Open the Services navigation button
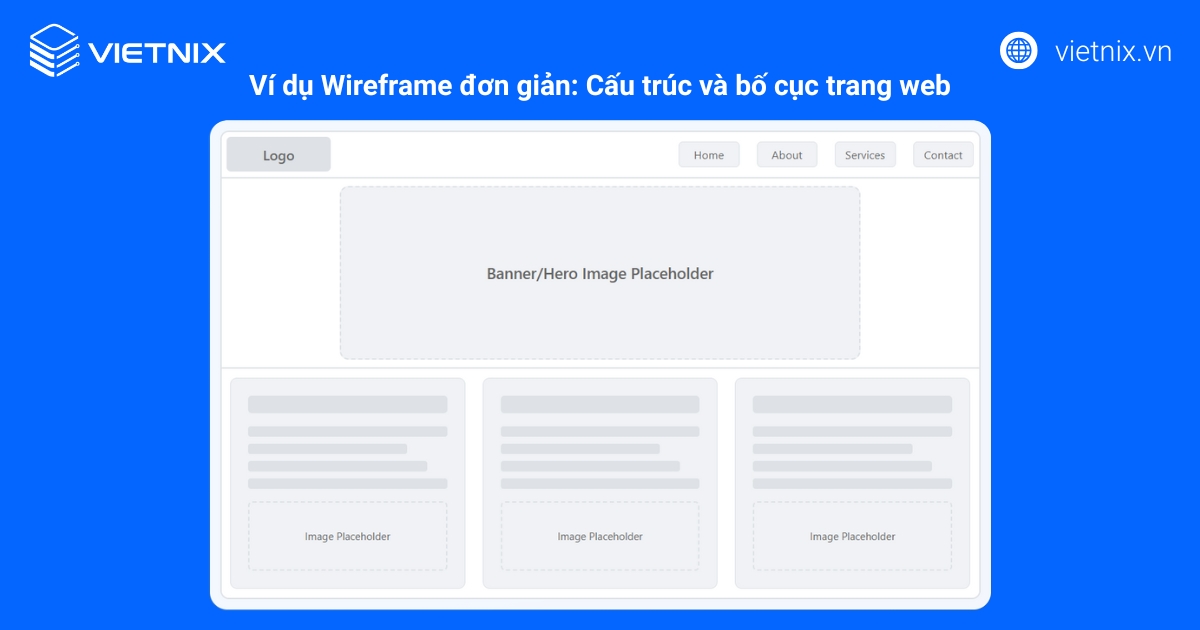This screenshot has width=1200, height=630. 865,154
